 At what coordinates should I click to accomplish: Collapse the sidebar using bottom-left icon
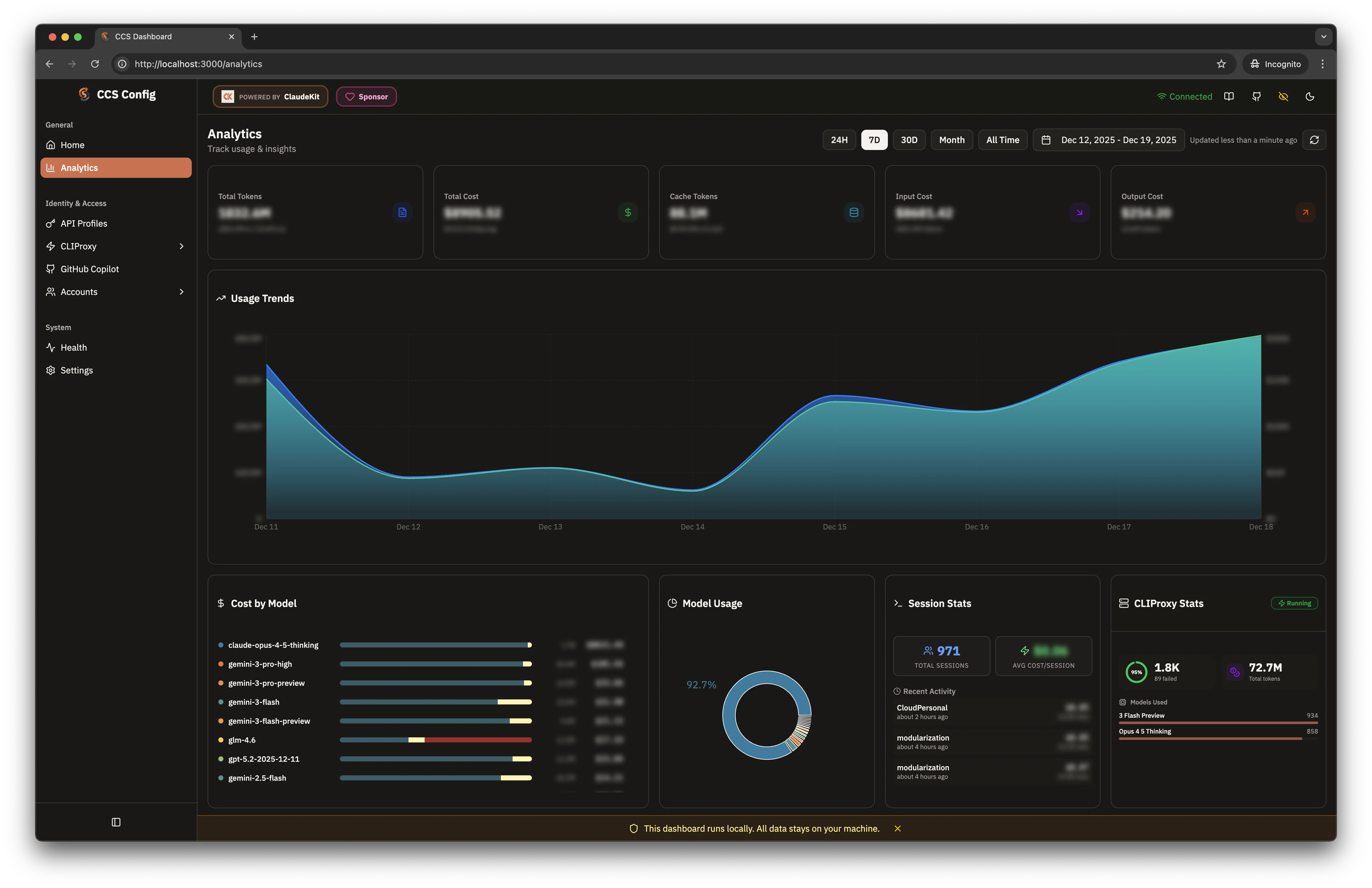(x=116, y=822)
